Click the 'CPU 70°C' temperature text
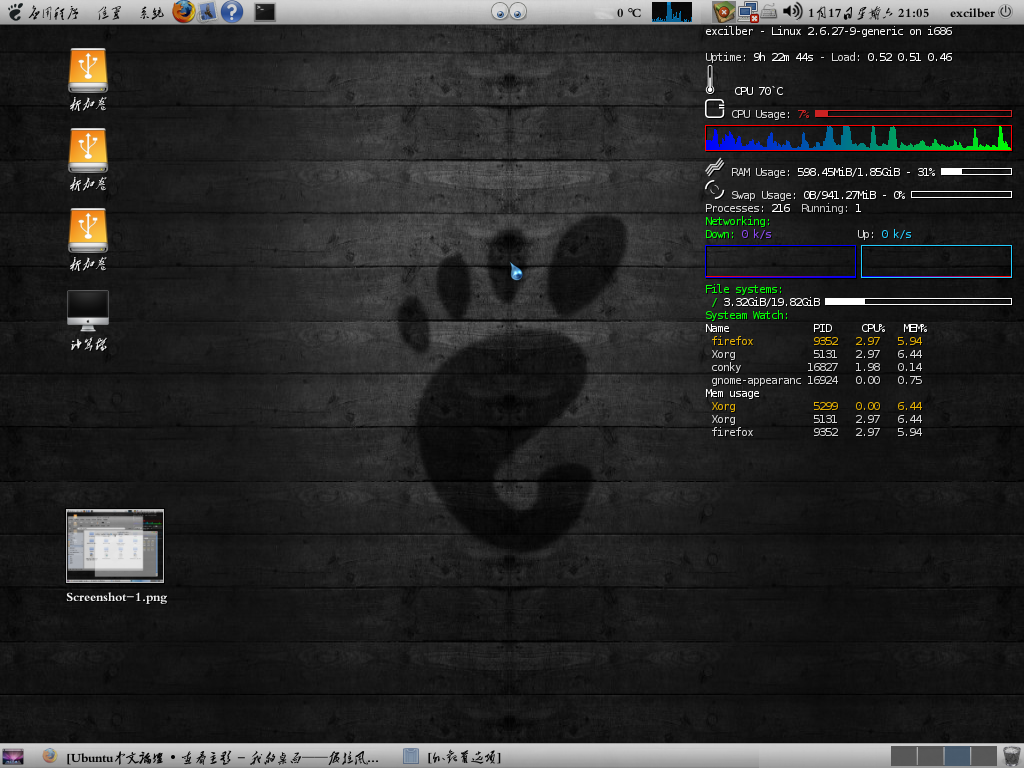Image resolution: width=1024 pixels, height=768 pixels. coord(759,91)
